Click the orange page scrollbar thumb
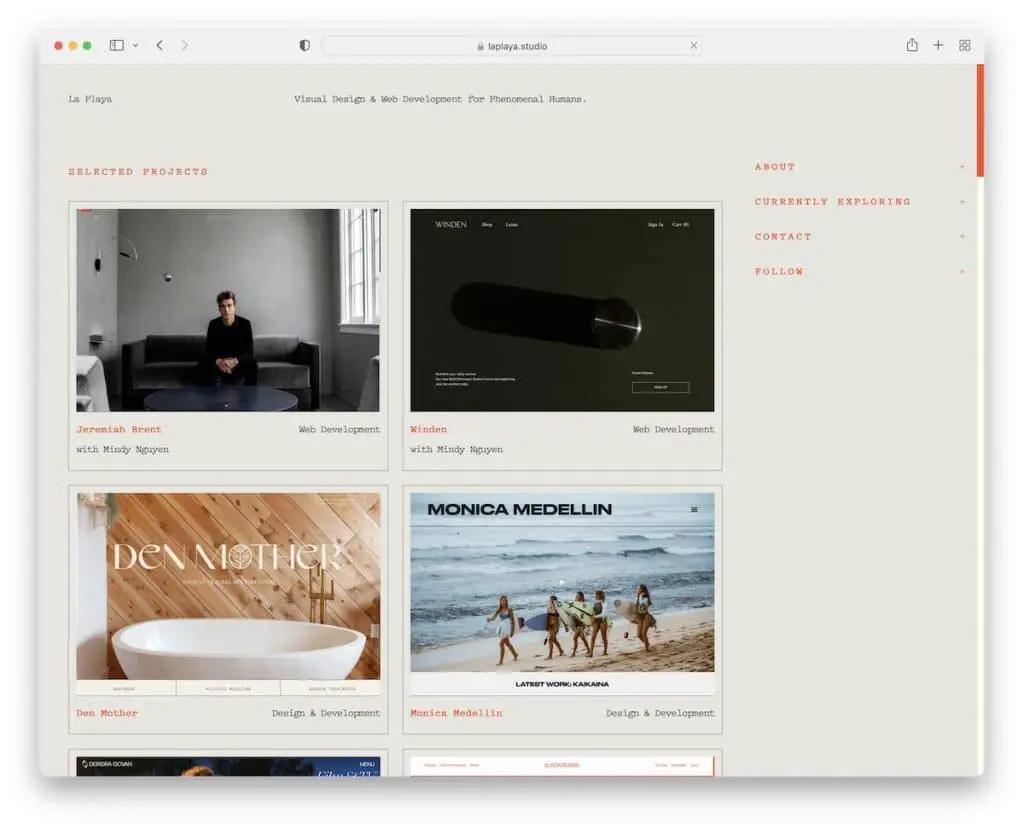Image resolution: width=1024 pixels, height=829 pixels. [x=980, y=120]
